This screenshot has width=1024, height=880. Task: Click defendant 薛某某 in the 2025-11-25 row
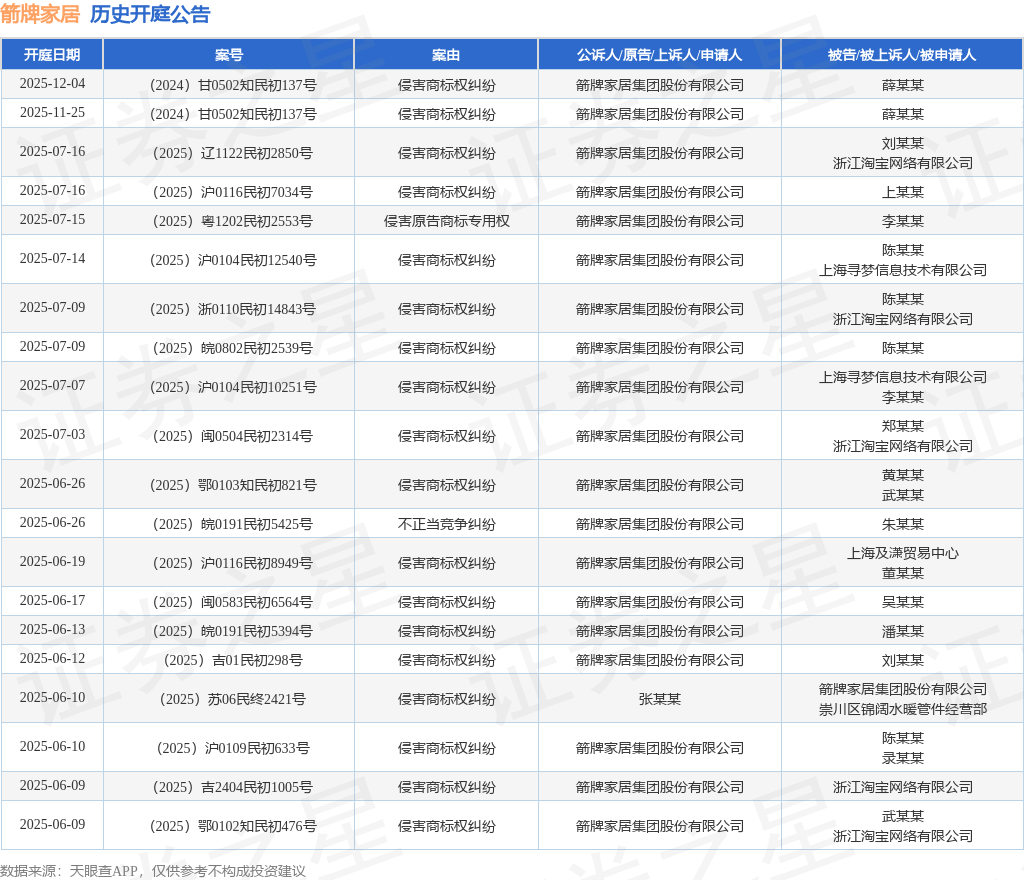[x=903, y=114]
